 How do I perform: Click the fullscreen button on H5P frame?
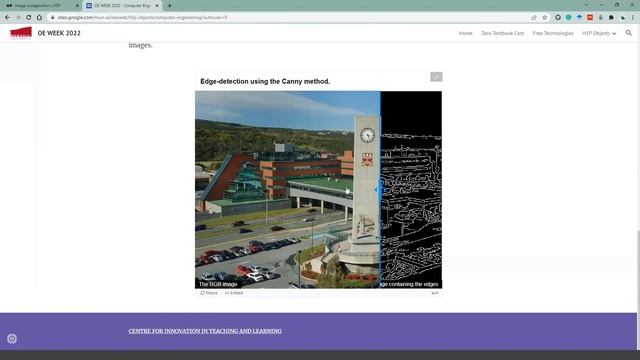tap(436, 77)
